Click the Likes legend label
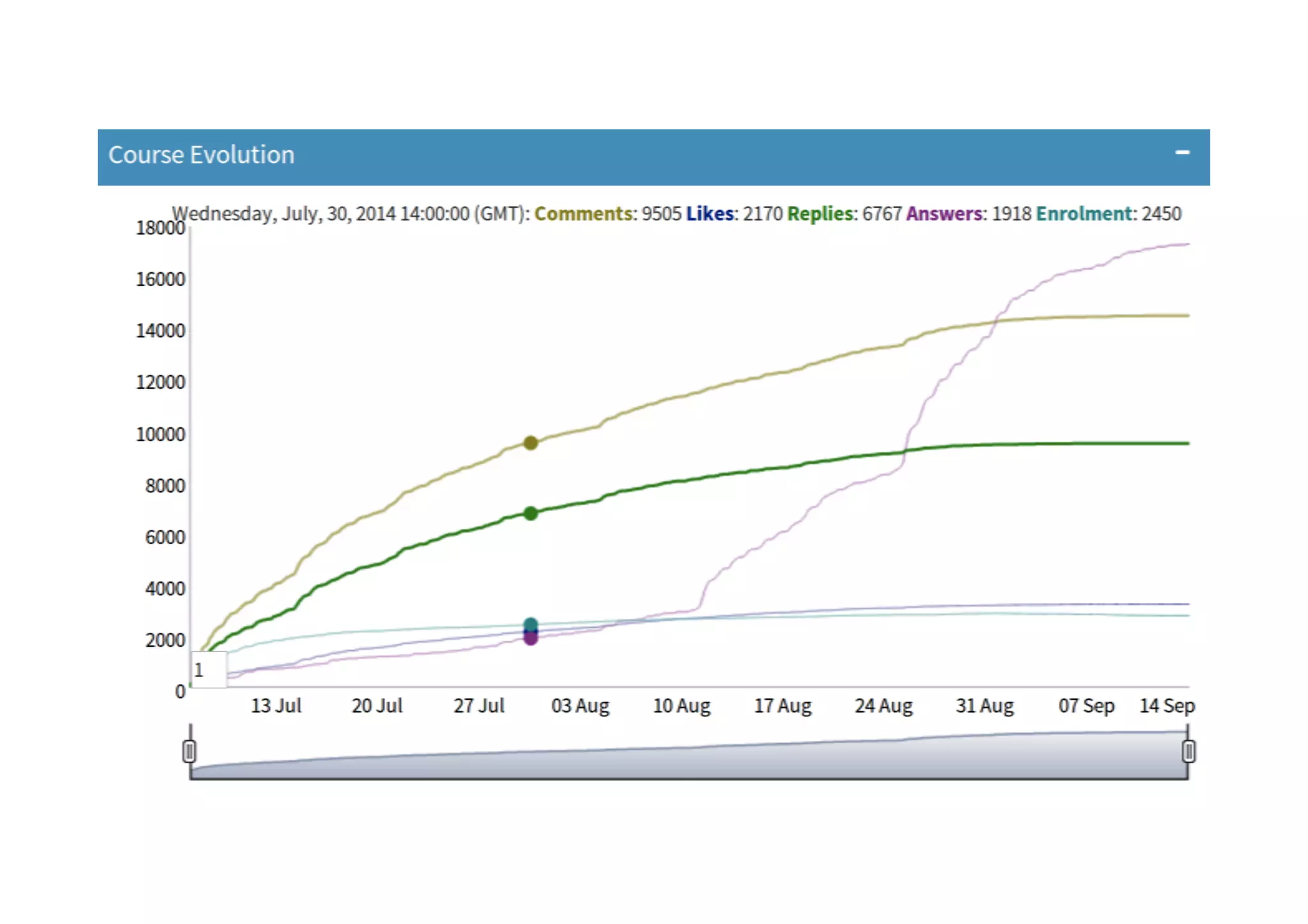Viewport: 1308px width, 924px height. tap(710, 213)
